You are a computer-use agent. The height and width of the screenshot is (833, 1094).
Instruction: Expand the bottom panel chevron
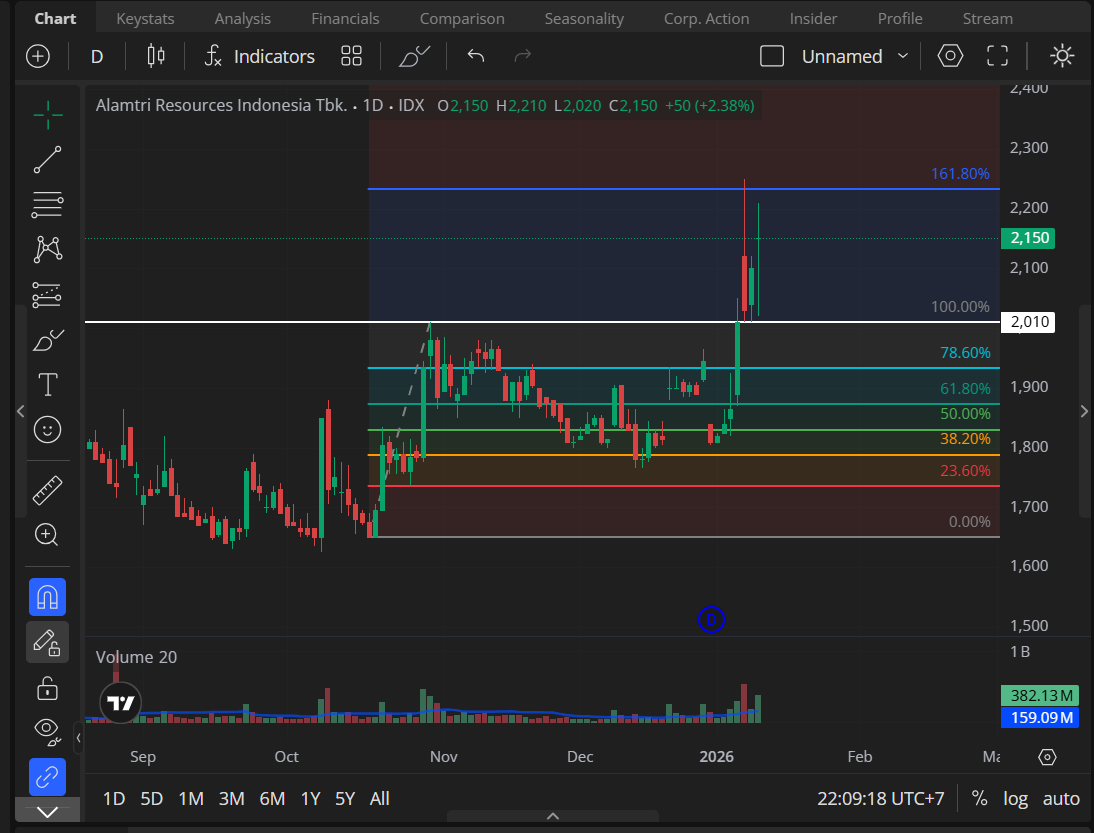pyautogui.click(x=553, y=816)
